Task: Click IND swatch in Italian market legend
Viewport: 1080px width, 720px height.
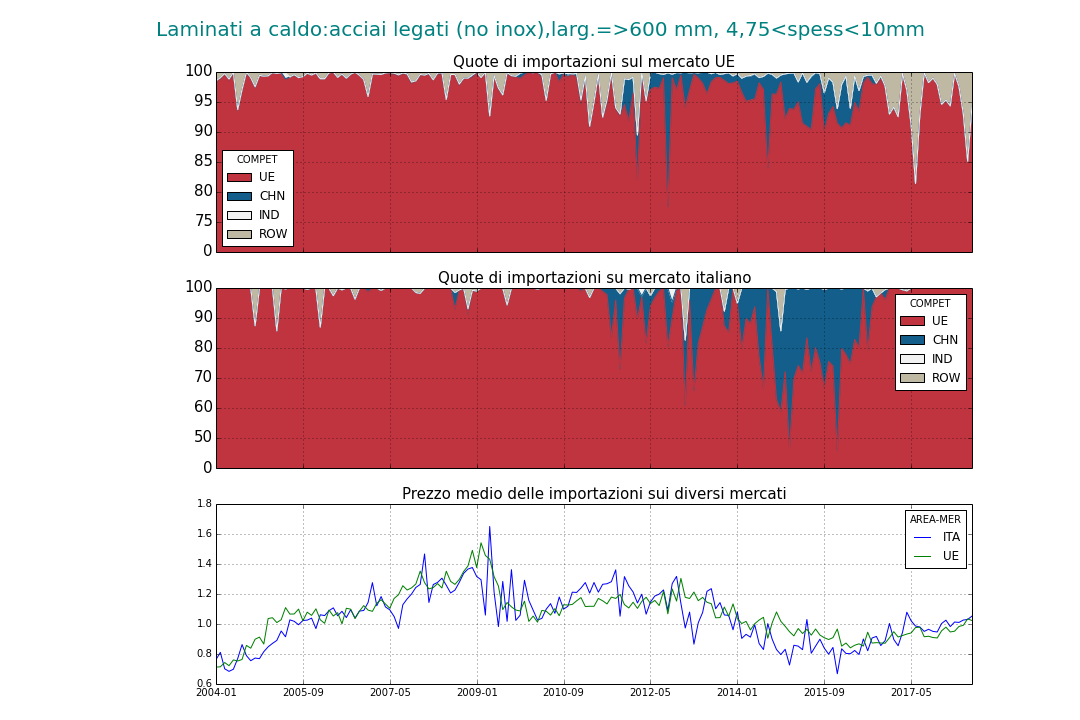Action: tap(912, 359)
